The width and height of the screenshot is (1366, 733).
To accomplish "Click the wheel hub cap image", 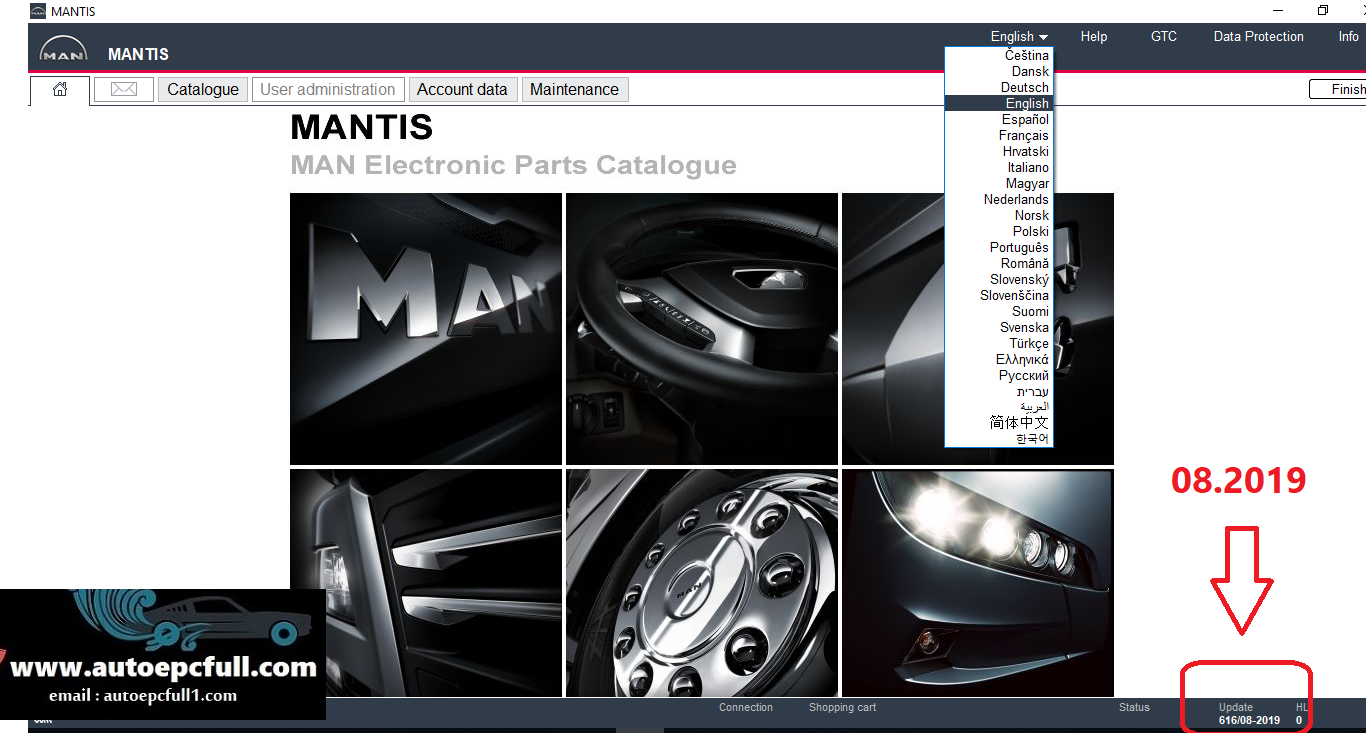I will click(x=702, y=583).
